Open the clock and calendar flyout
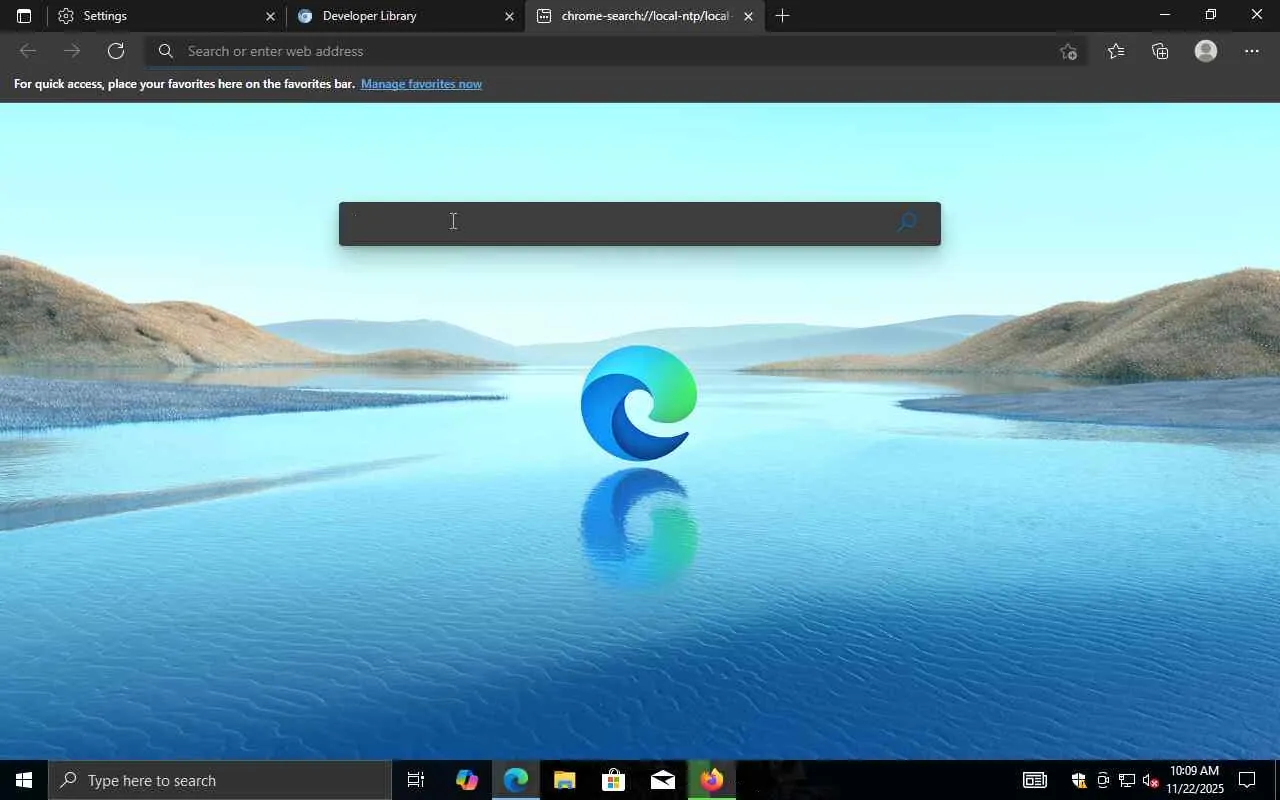The width and height of the screenshot is (1280, 800). click(1194, 780)
